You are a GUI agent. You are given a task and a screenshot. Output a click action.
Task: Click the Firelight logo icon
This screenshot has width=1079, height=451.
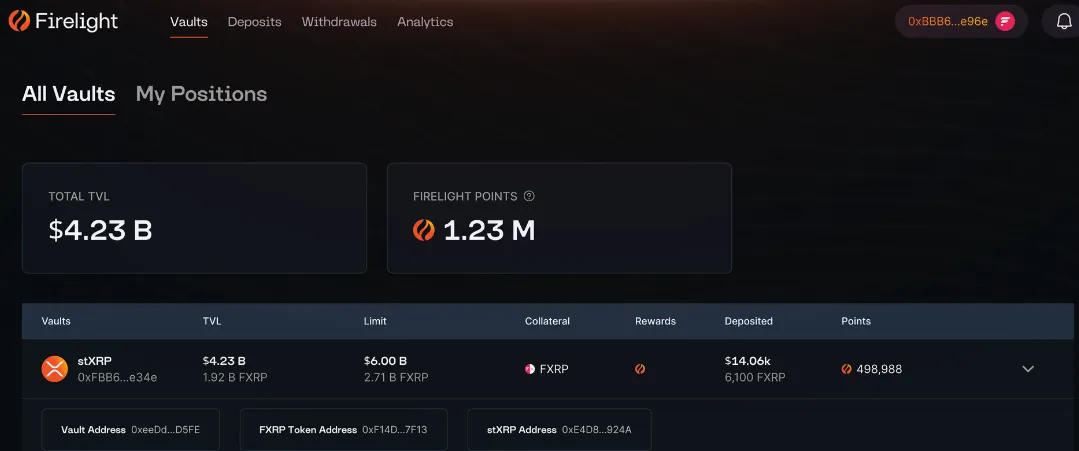(19, 21)
